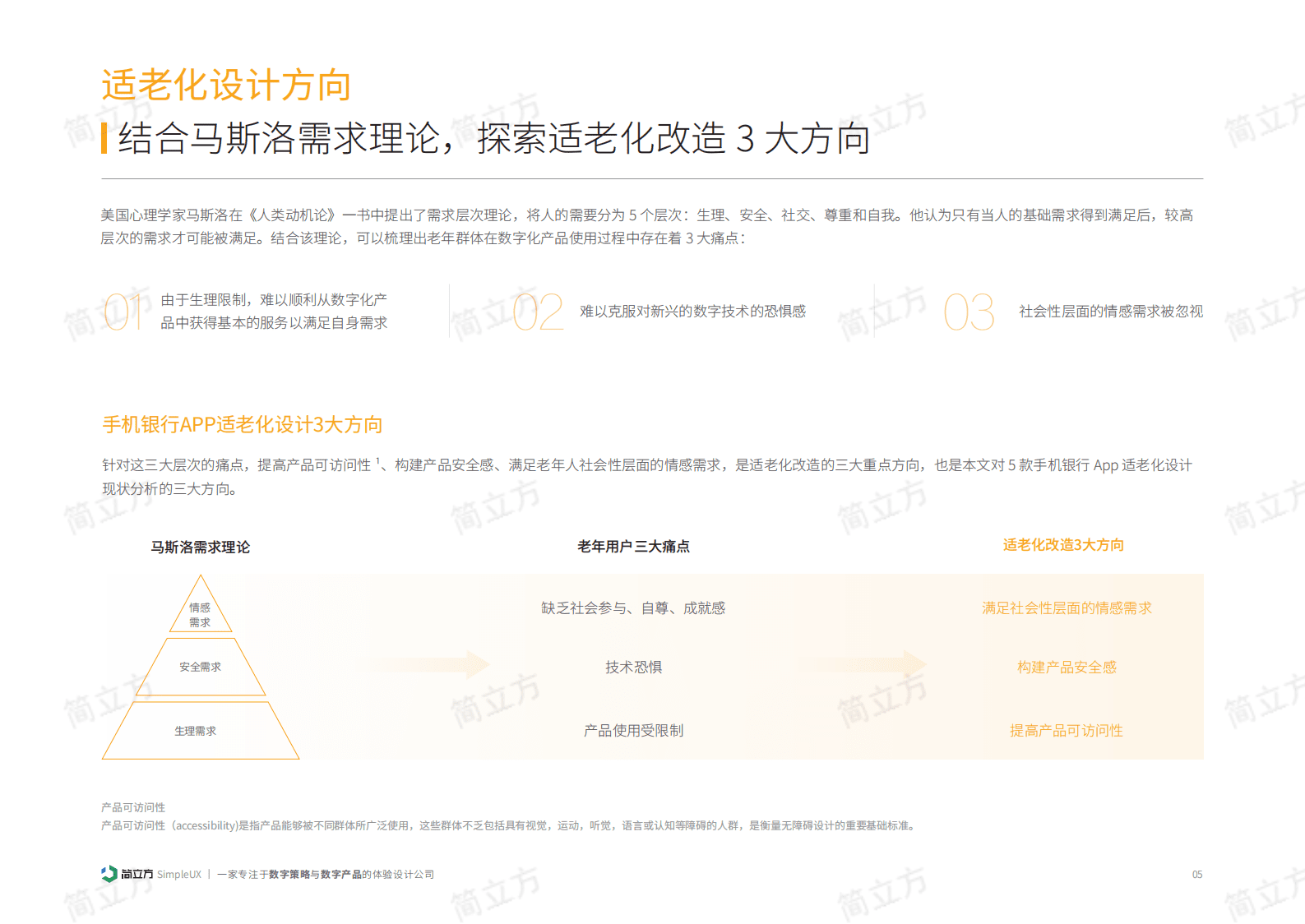This screenshot has width=1305, height=924.
Task: Click the text 由于生理限制，难以顺利从数字化产
Action: (274, 300)
